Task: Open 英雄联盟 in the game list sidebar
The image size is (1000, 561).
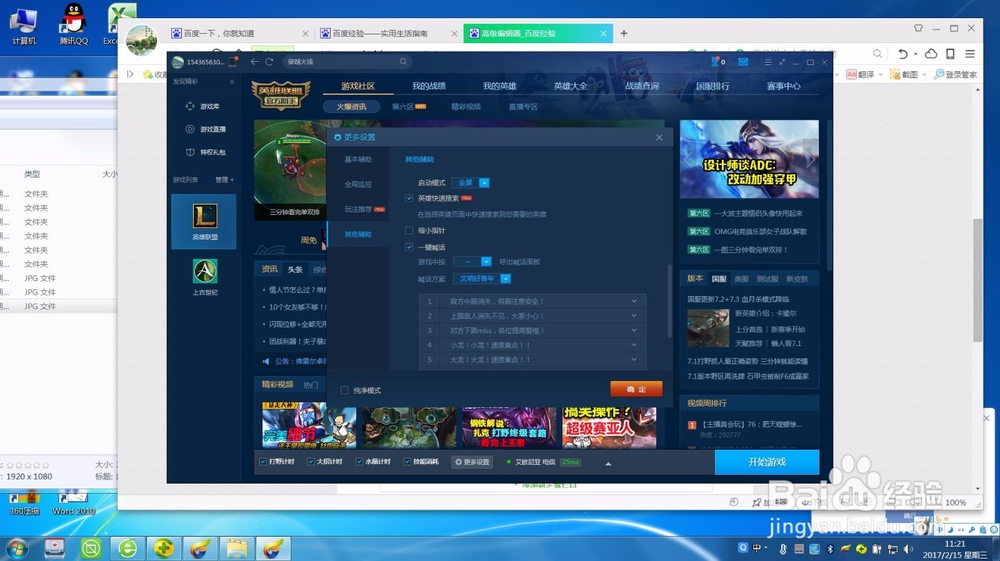Action: [x=204, y=221]
